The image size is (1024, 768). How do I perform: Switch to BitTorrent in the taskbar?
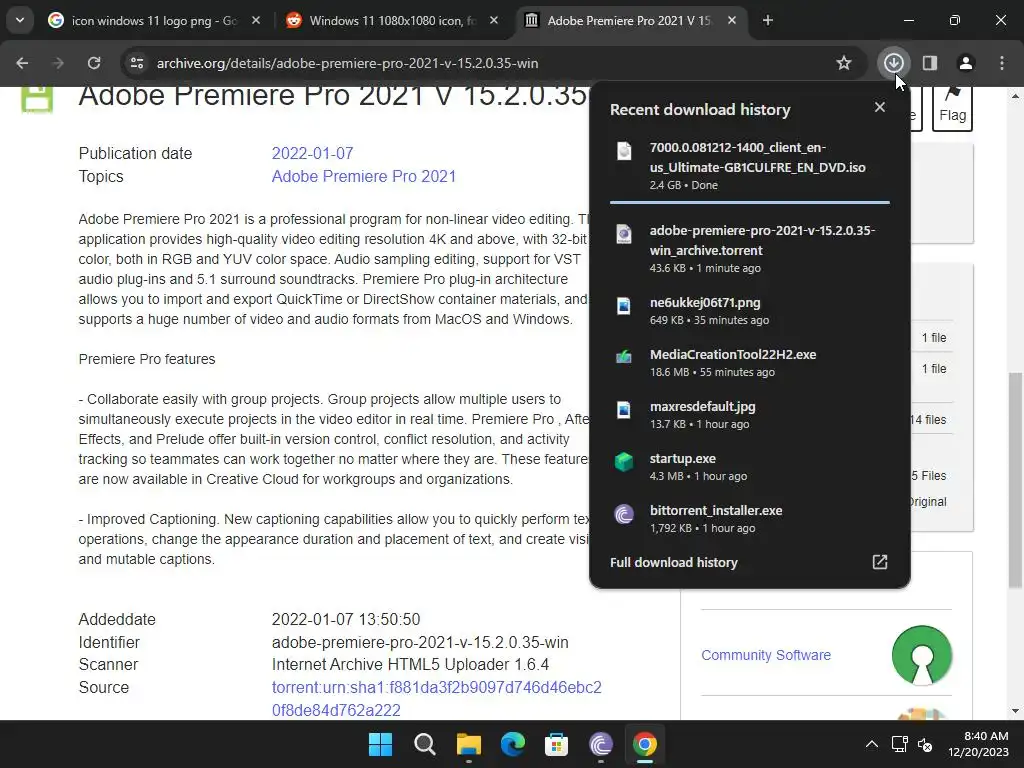(x=601, y=744)
